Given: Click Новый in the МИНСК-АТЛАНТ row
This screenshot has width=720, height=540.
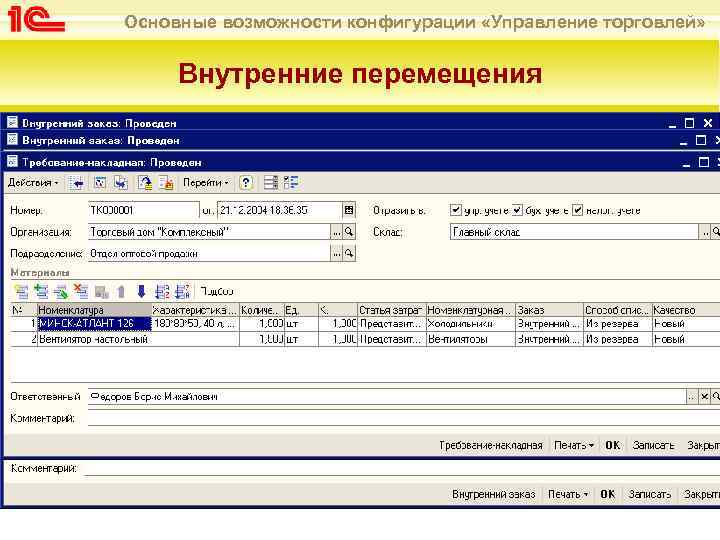Looking at the screenshot, I should pos(686,324).
